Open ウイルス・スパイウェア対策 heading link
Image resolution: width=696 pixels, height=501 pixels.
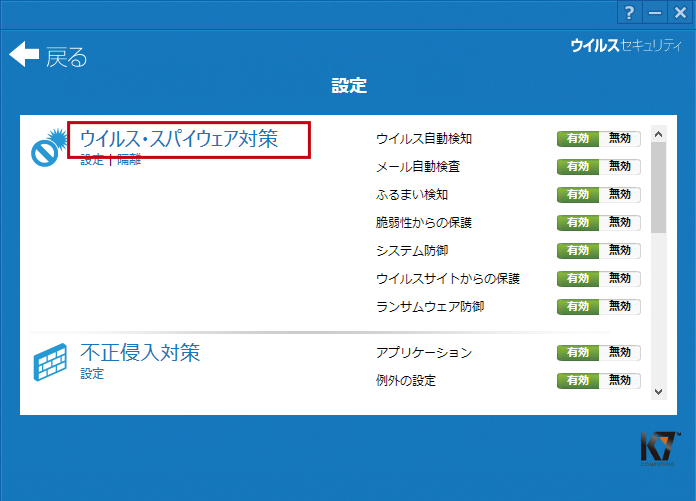point(179,138)
